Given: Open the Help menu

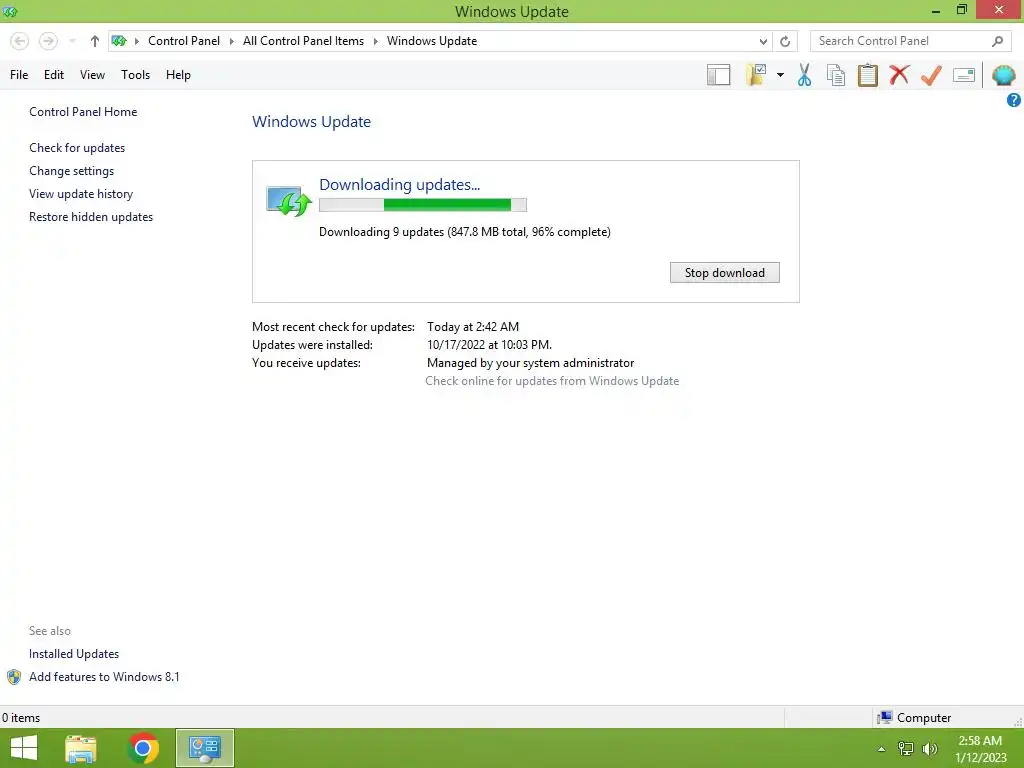Looking at the screenshot, I should click(x=178, y=75).
